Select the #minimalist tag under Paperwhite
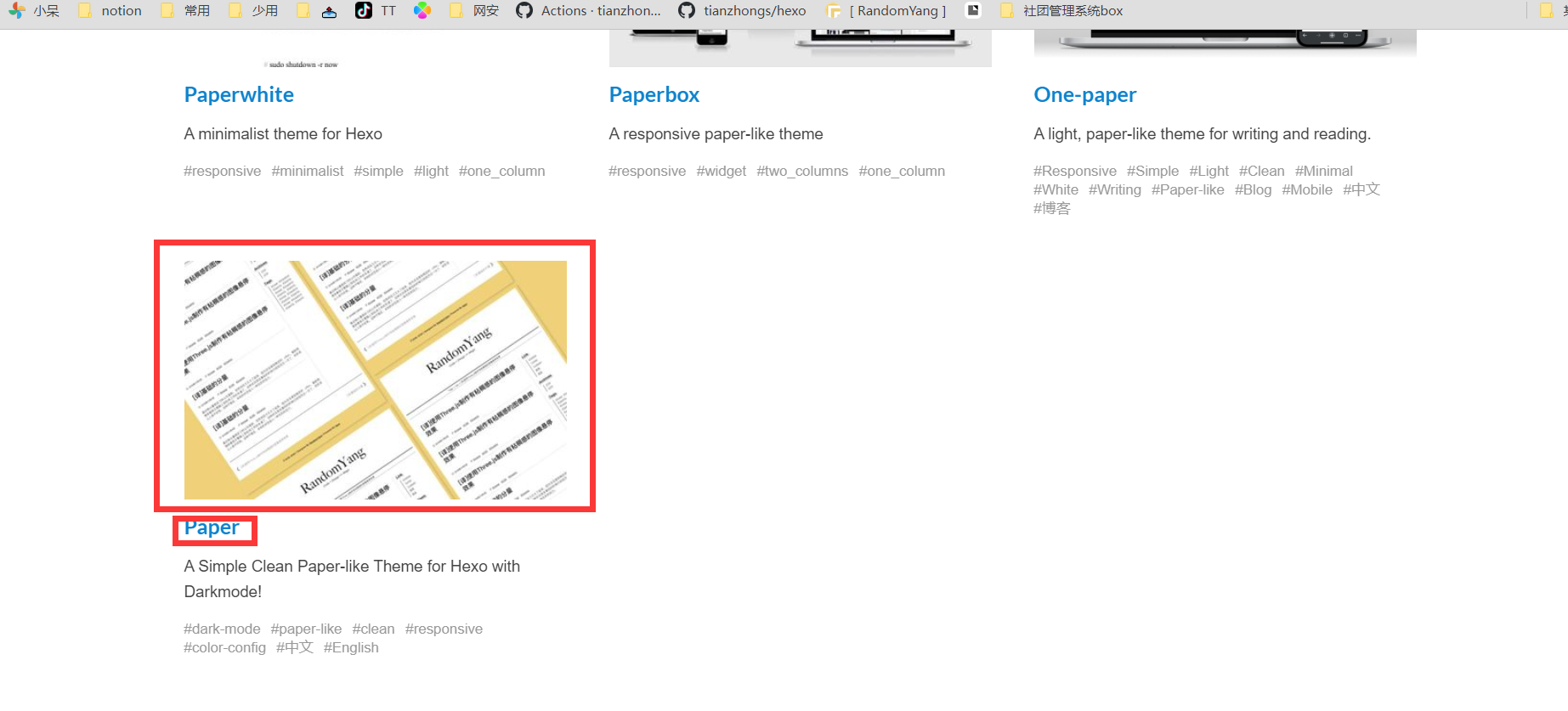Viewport: 1568px width, 711px height. point(308,171)
